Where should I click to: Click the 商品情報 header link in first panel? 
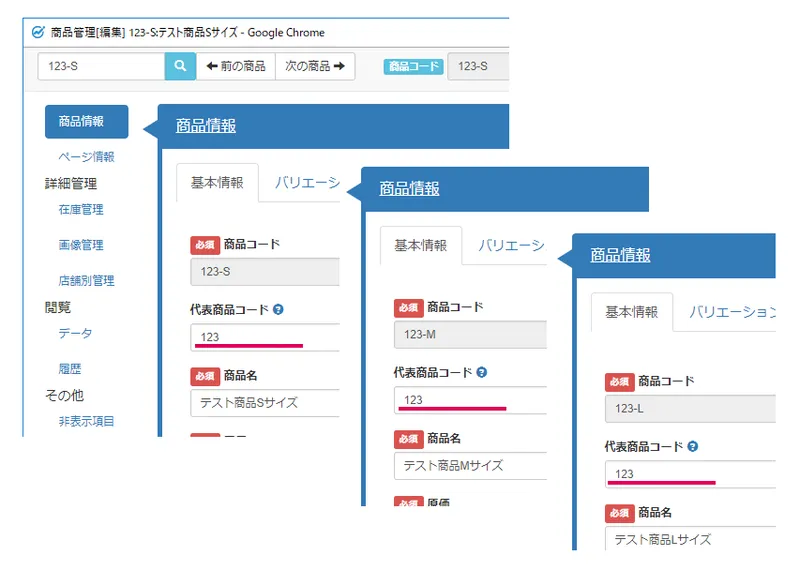pos(206,126)
